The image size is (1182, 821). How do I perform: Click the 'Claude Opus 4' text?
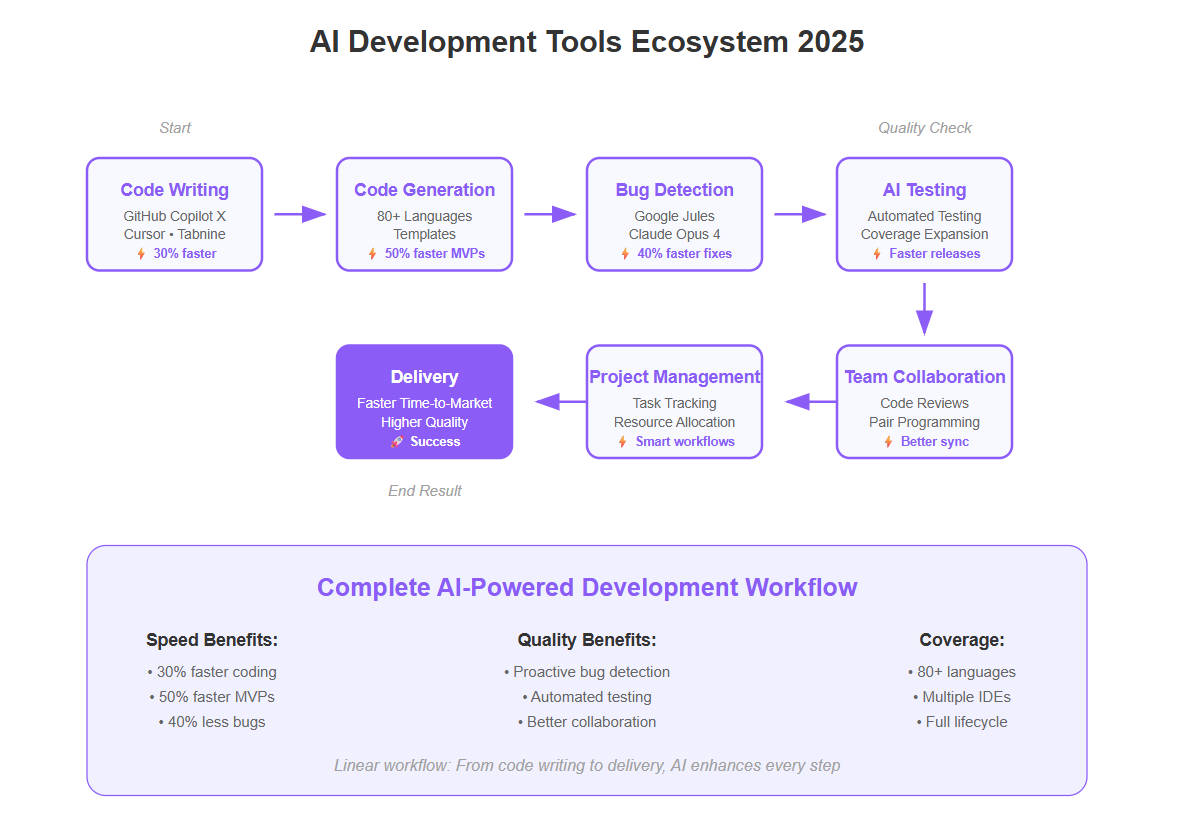pyautogui.click(x=675, y=234)
